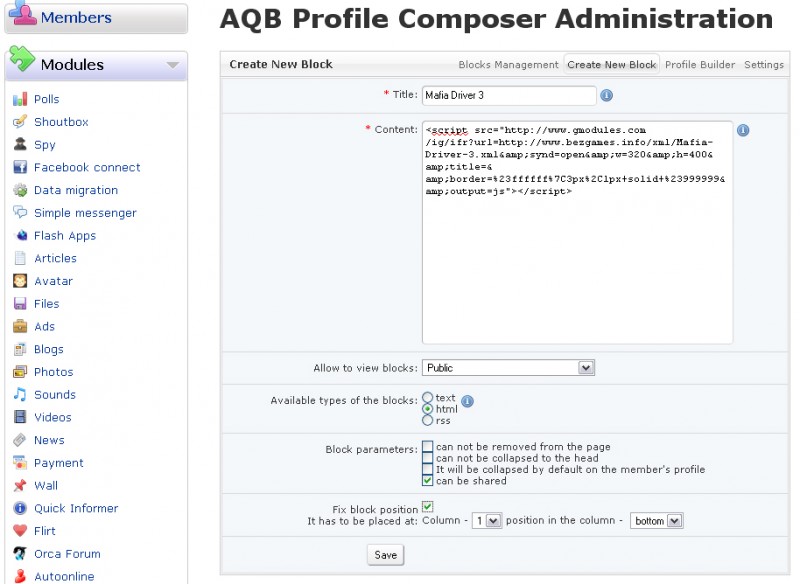The image size is (800, 584).
Task: Open the Flash Apps link
Action: coord(65,236)
